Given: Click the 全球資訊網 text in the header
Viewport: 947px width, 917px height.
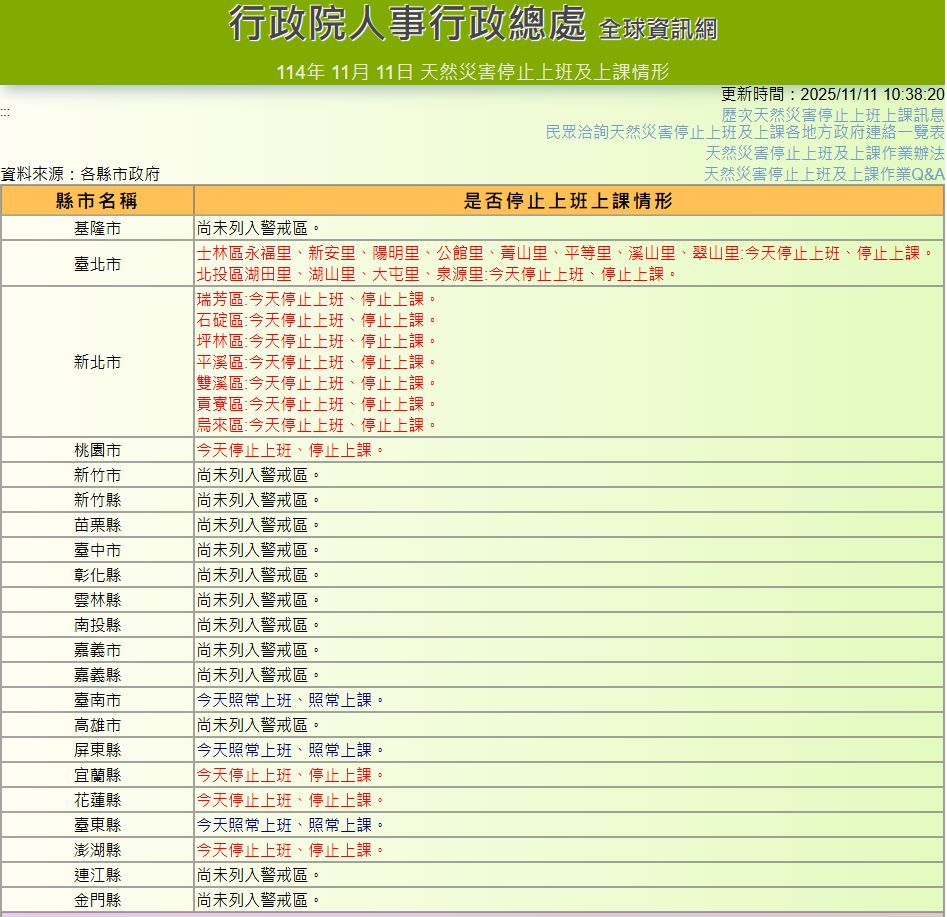Looking at the screenshot, I should point(658,29).
